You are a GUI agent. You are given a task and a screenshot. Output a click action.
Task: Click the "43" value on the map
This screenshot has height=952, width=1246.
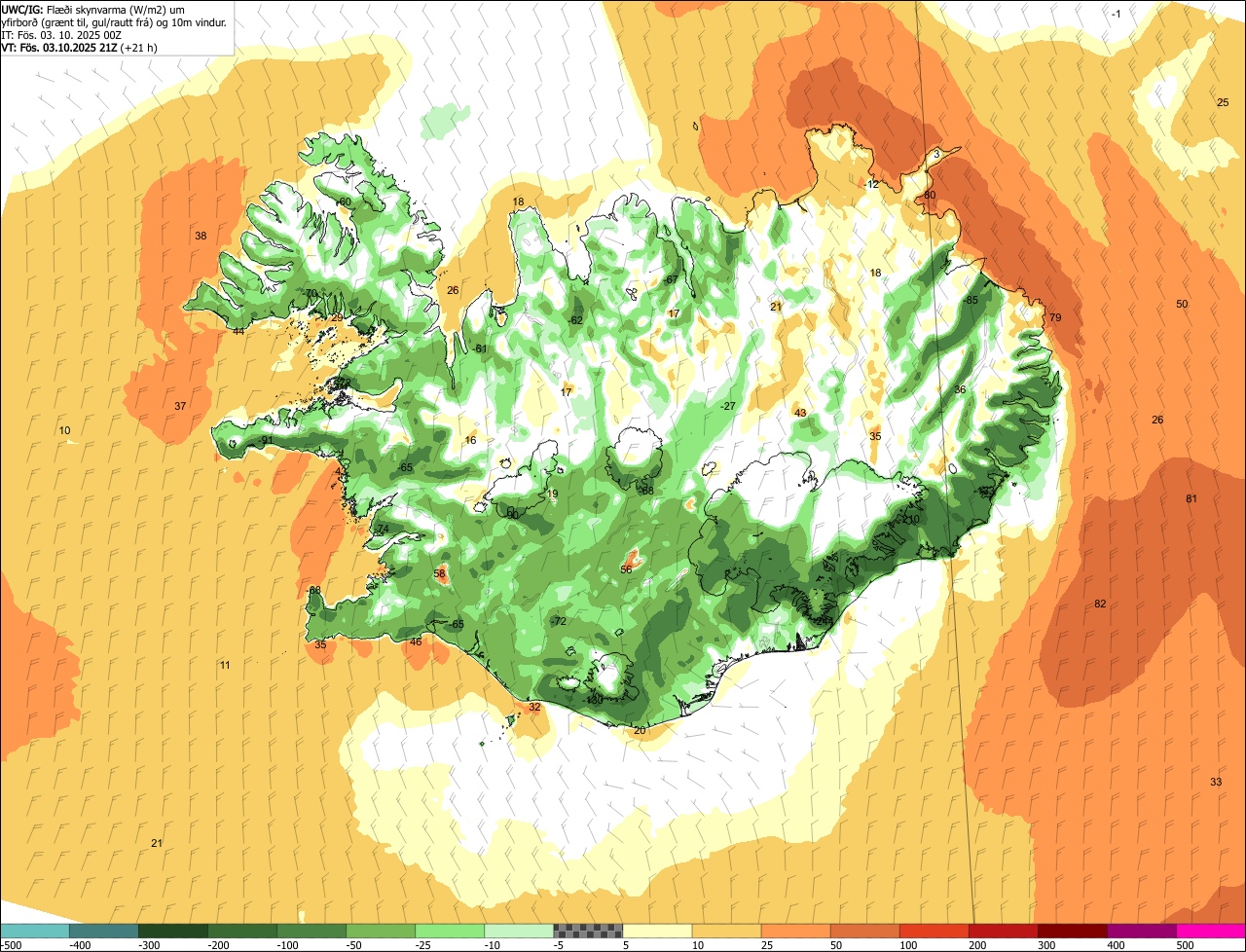click(800, 413)
